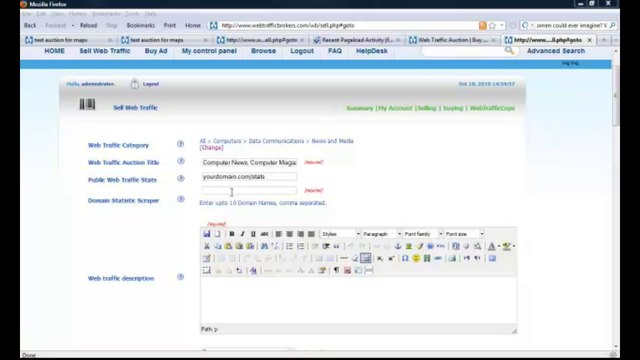
Task: Click the Insert image icon
Action: coord(409,246)
